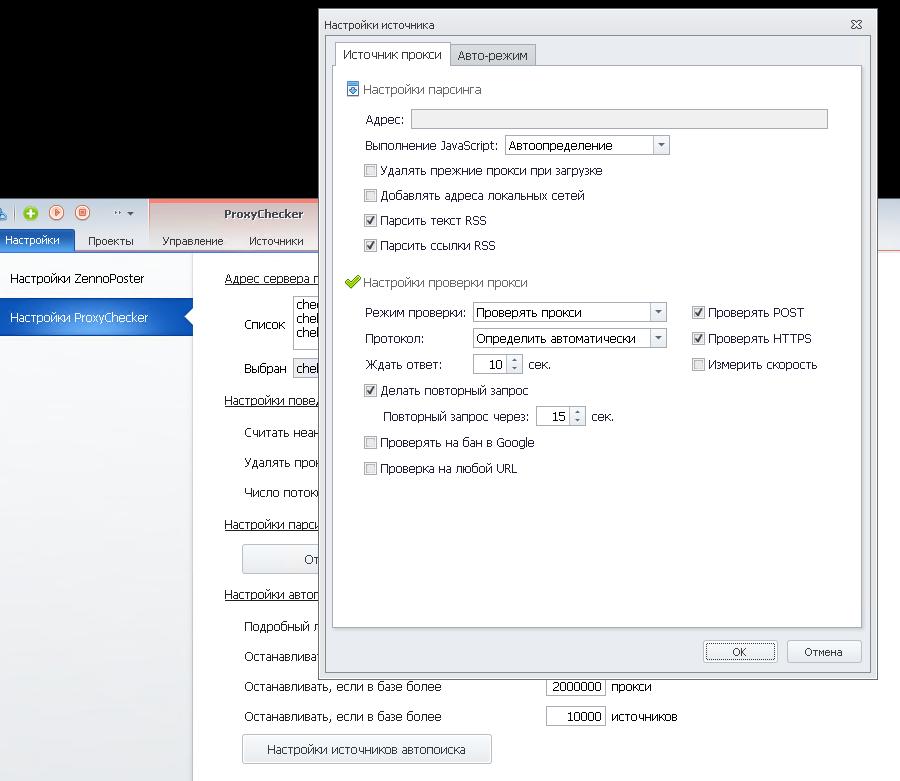
Task: Open the Настройки ribbon tab
Action: pyautogui.click(x=33, y=240)
